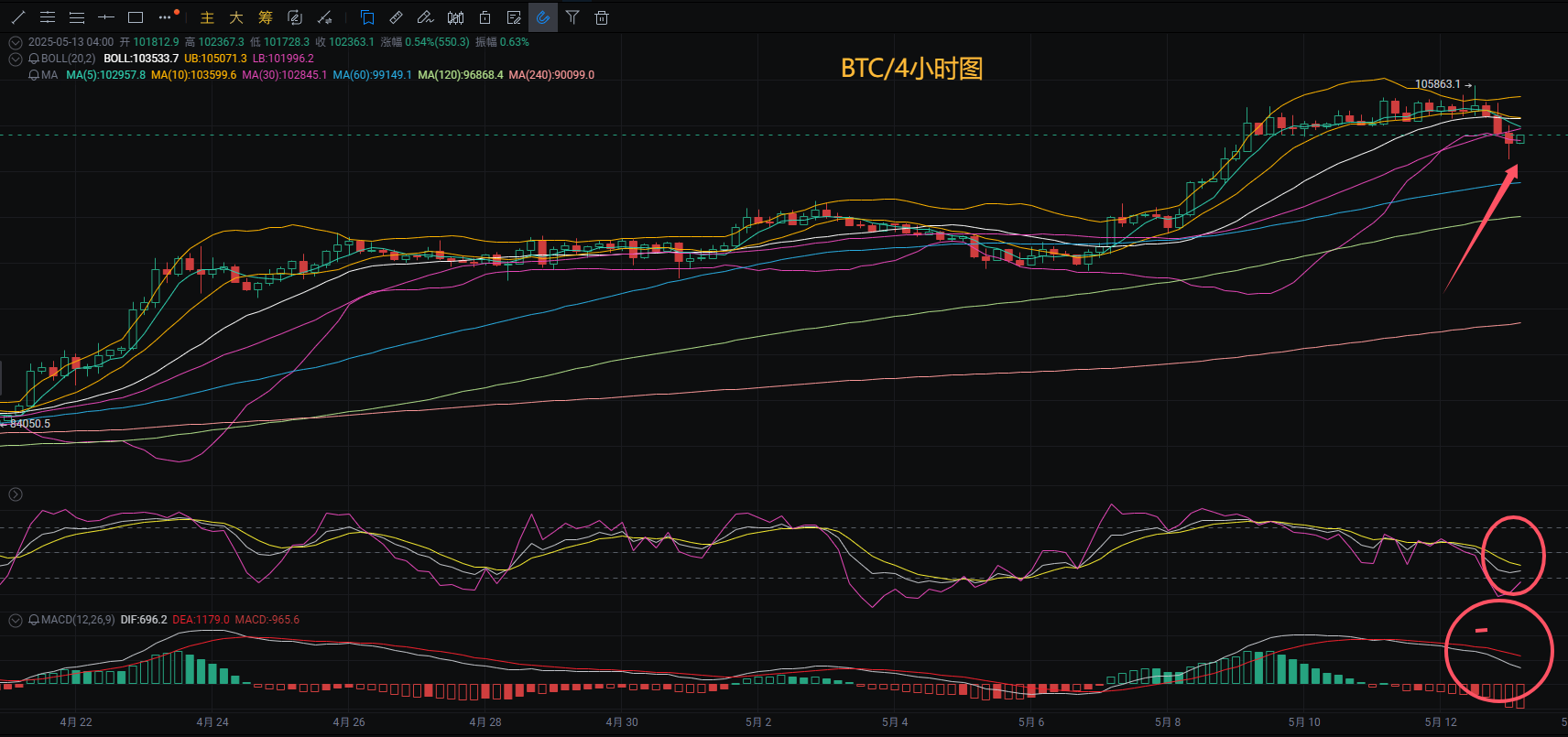Click the 5月 6 date axis label

1031,722
